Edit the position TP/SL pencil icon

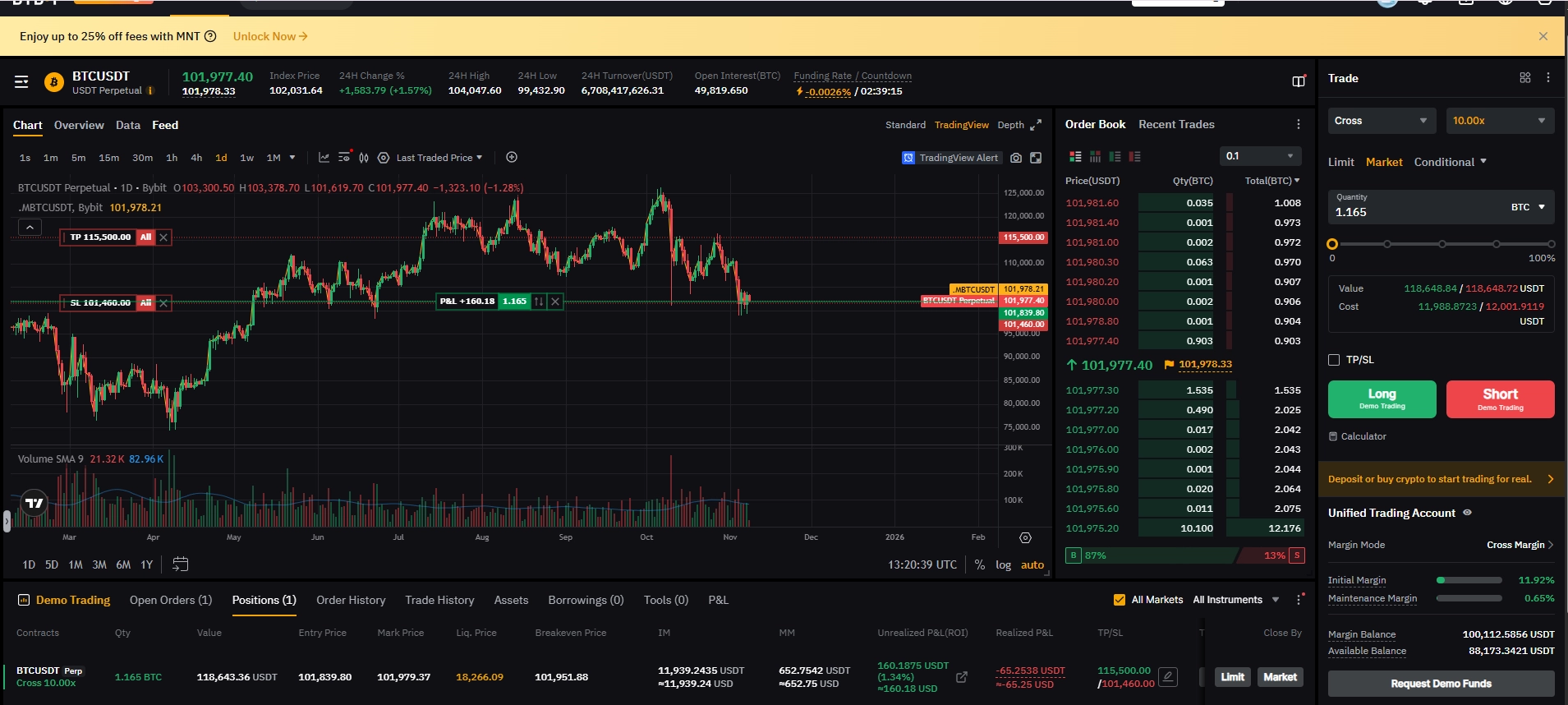pos(1168,677)
